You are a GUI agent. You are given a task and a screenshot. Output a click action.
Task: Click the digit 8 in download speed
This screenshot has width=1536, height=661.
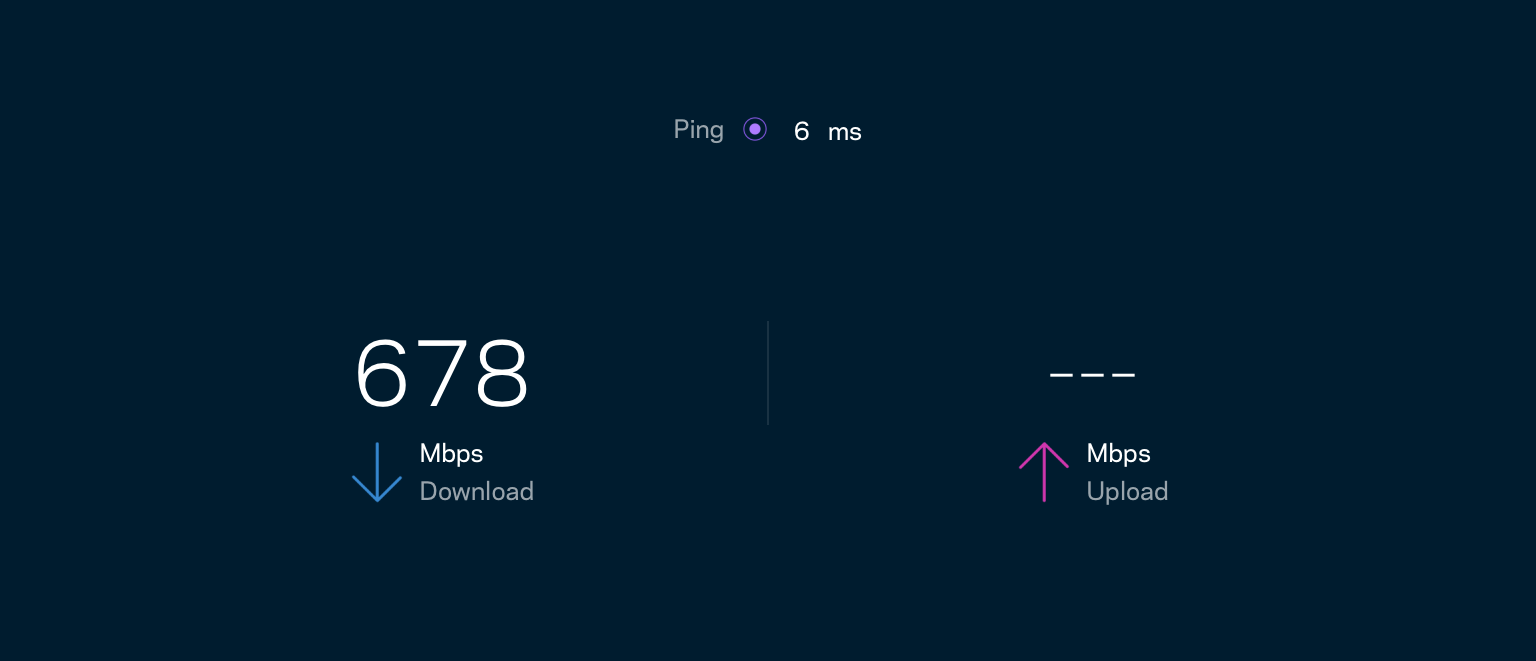point(501,374)
